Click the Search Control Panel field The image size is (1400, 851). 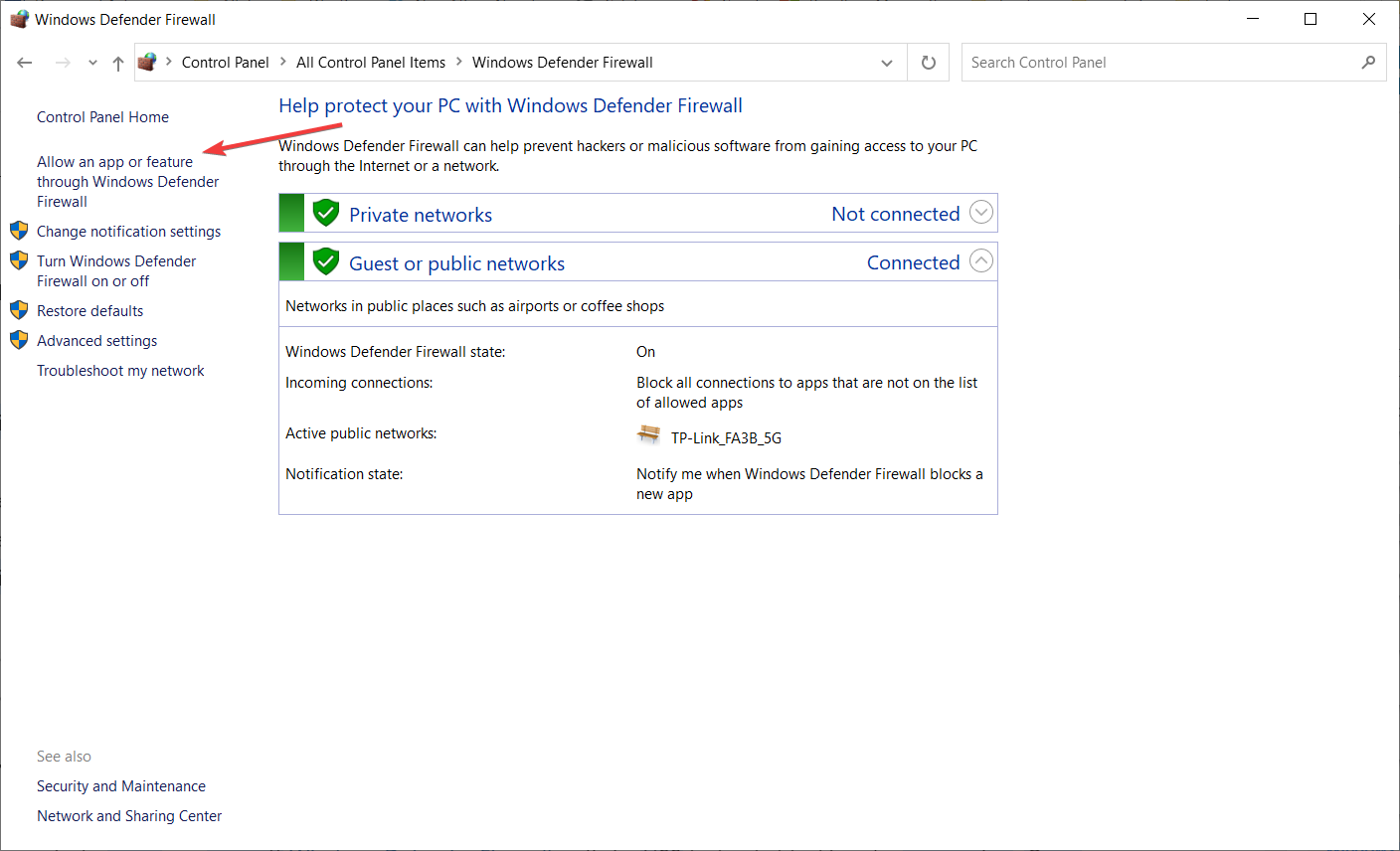pos(1173,63)
